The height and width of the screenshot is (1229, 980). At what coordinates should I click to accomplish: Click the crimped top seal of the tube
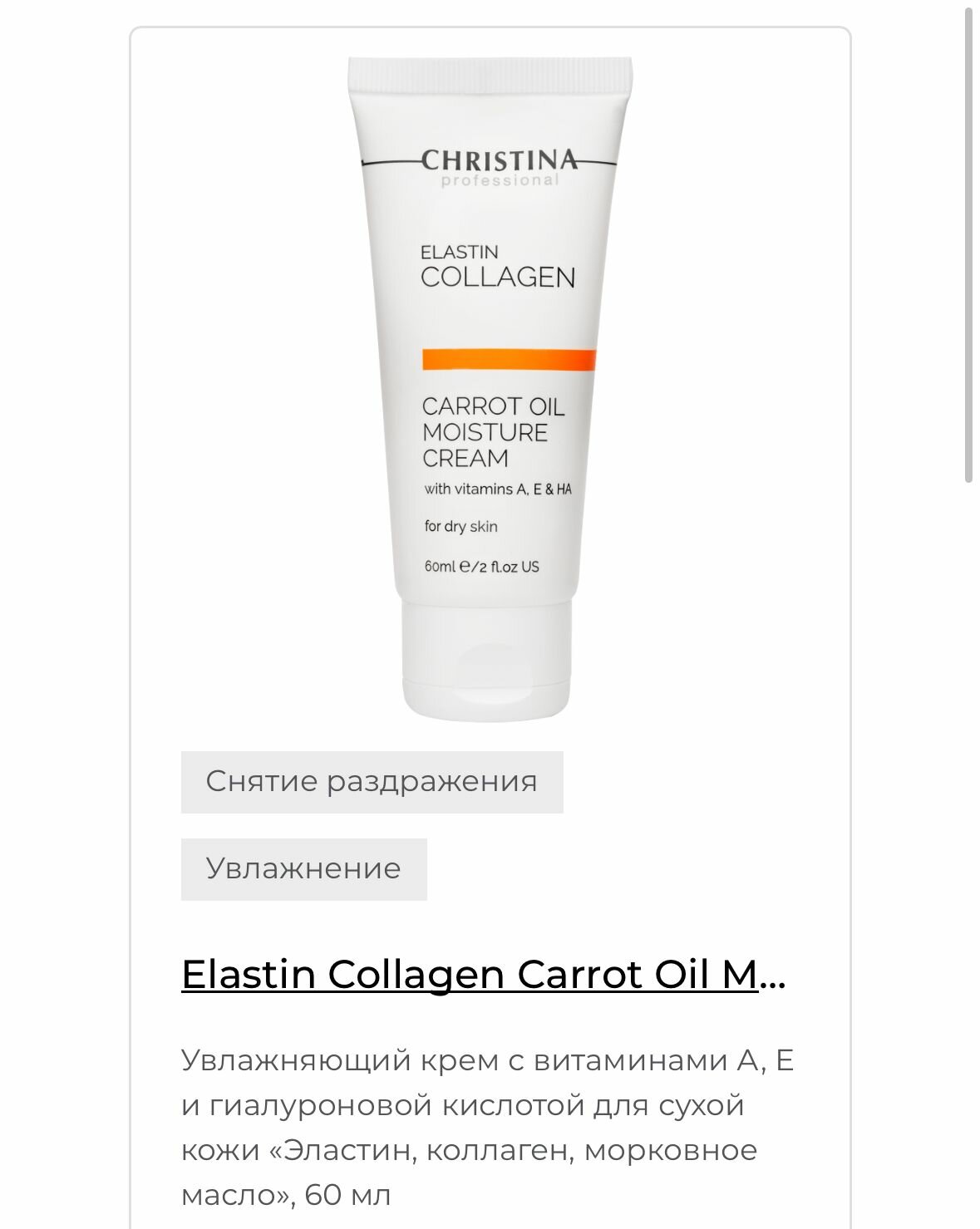click(490, 72)
